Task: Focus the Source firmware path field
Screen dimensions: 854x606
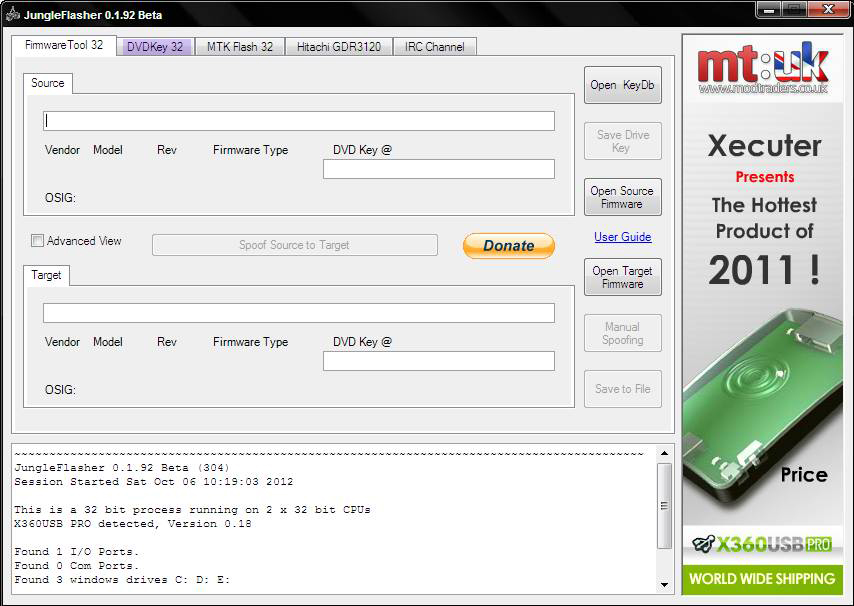Action: click(299, 121)
